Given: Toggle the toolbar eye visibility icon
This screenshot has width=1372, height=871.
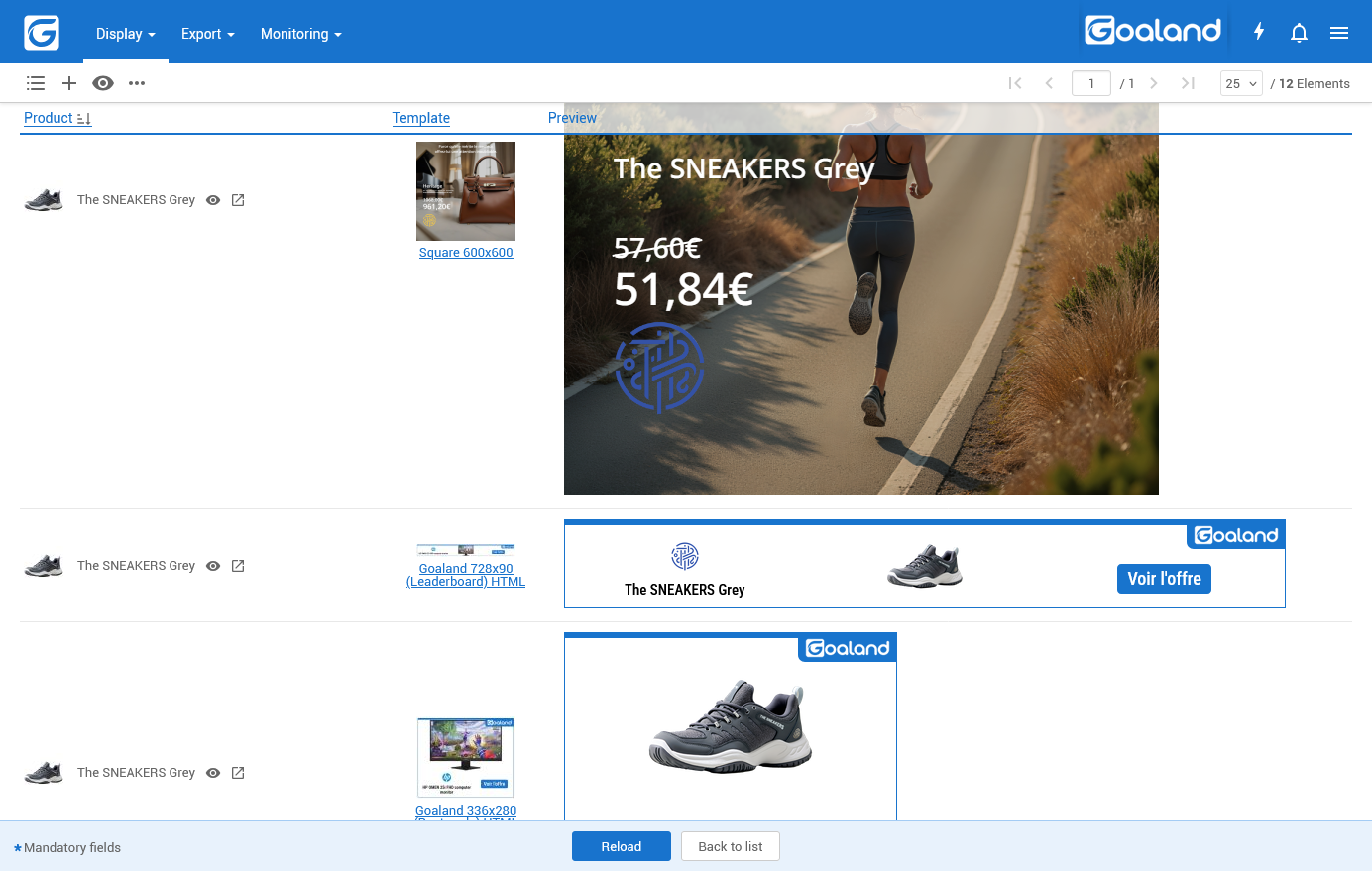Looking at the screenshot, I should click(x=103, y=83).
